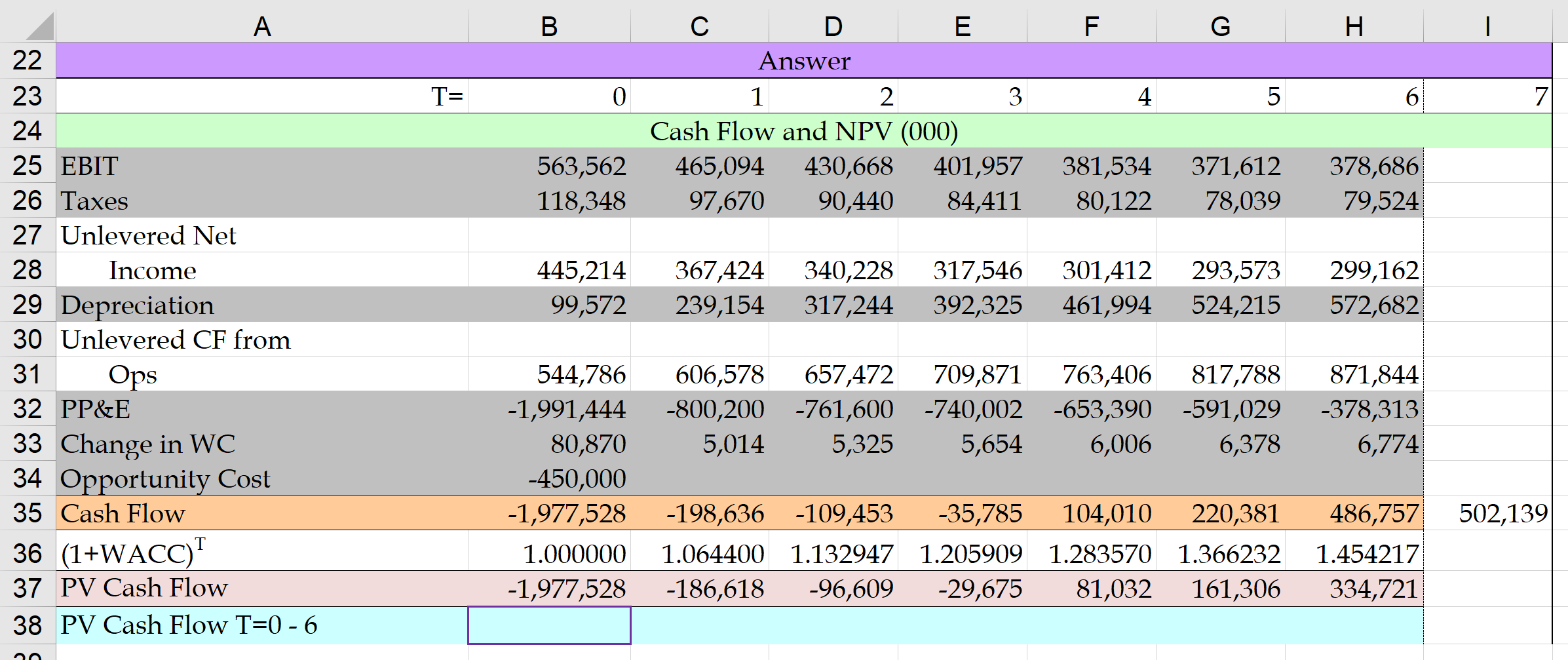Viewport: 1568px width, 660px height.
Task: Click the select-all corner triangle
Action: tap(40, 27)
